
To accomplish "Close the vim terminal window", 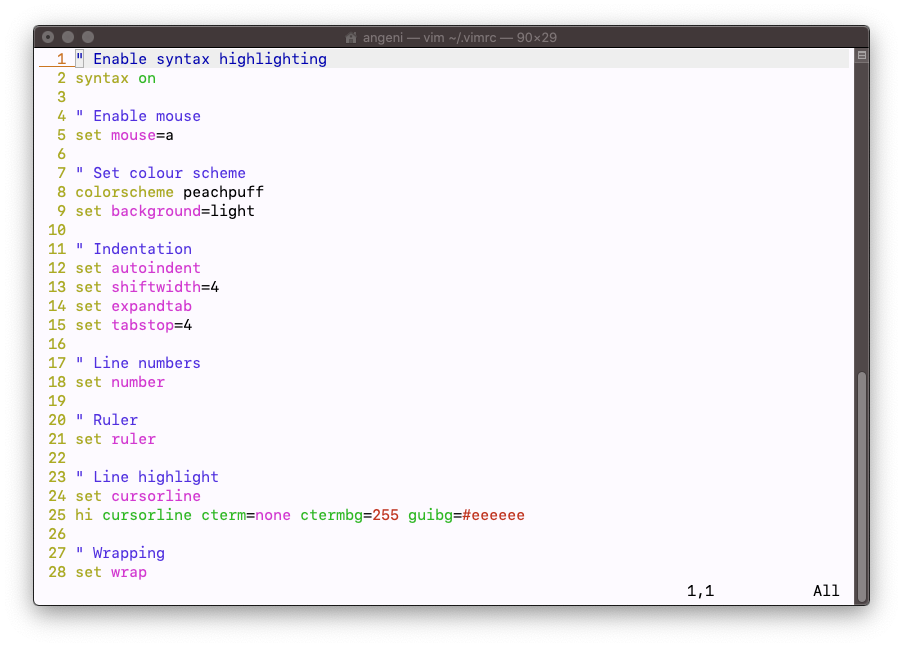I will coord(48,37).
